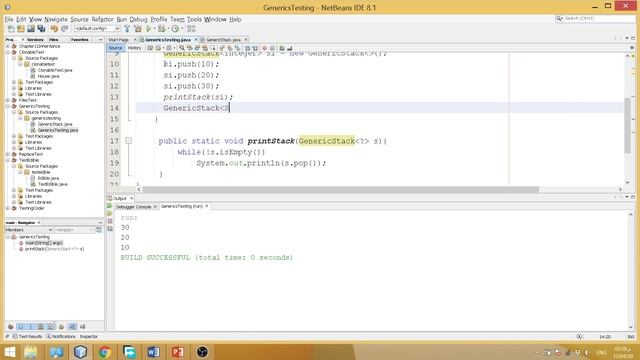Toggle Show Fields filter in Navigator
This screenshot has height=360, width=640.
20,327
